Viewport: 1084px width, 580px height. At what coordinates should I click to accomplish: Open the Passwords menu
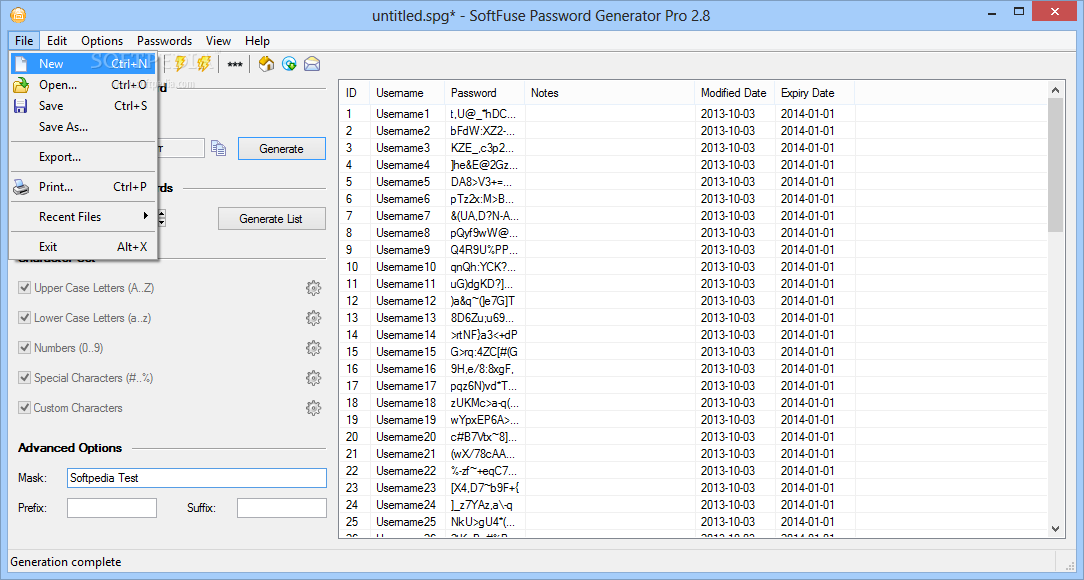point(165,41)
